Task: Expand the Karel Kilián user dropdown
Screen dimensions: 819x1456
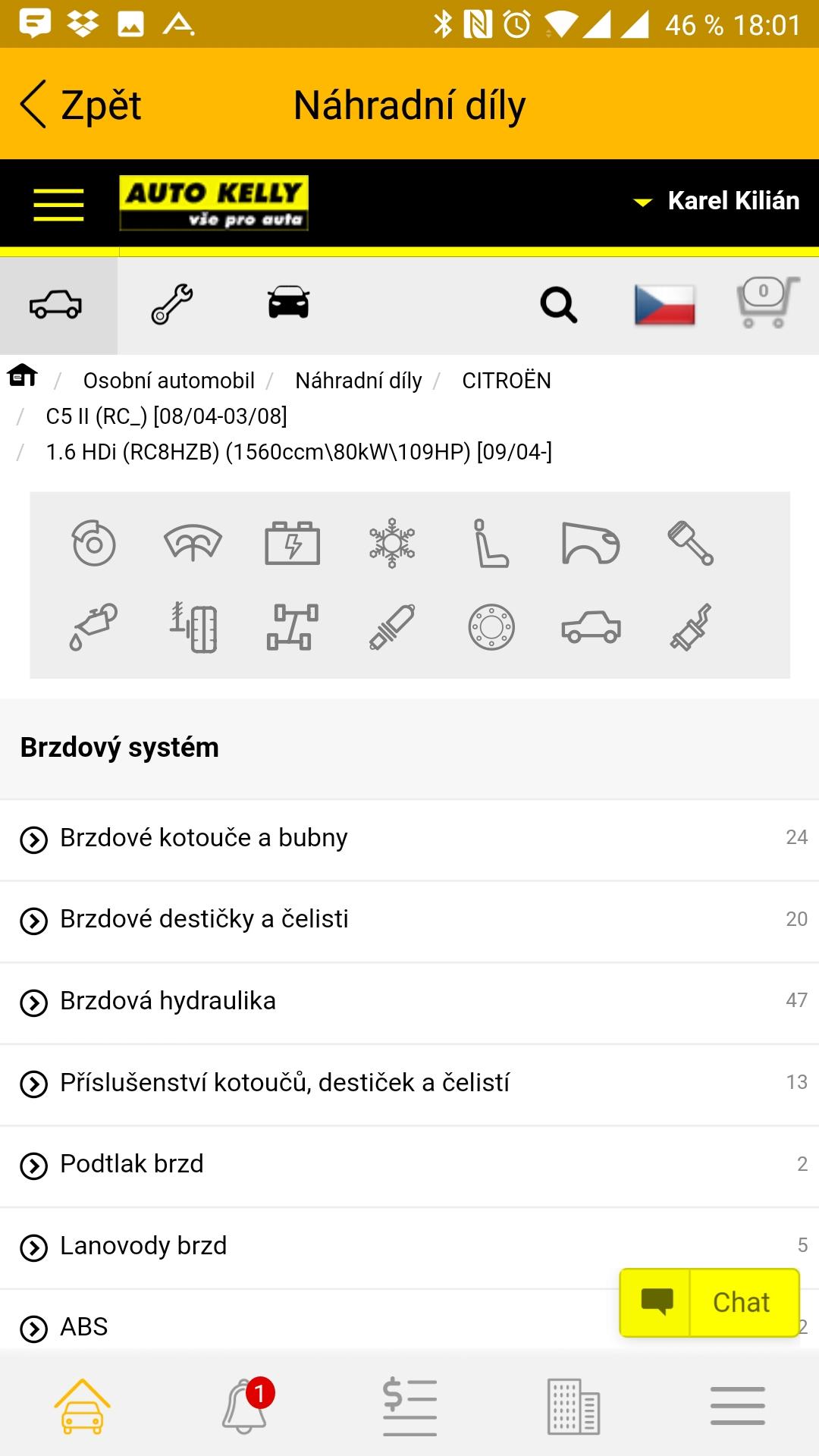Action: click(x=717, y=201)
